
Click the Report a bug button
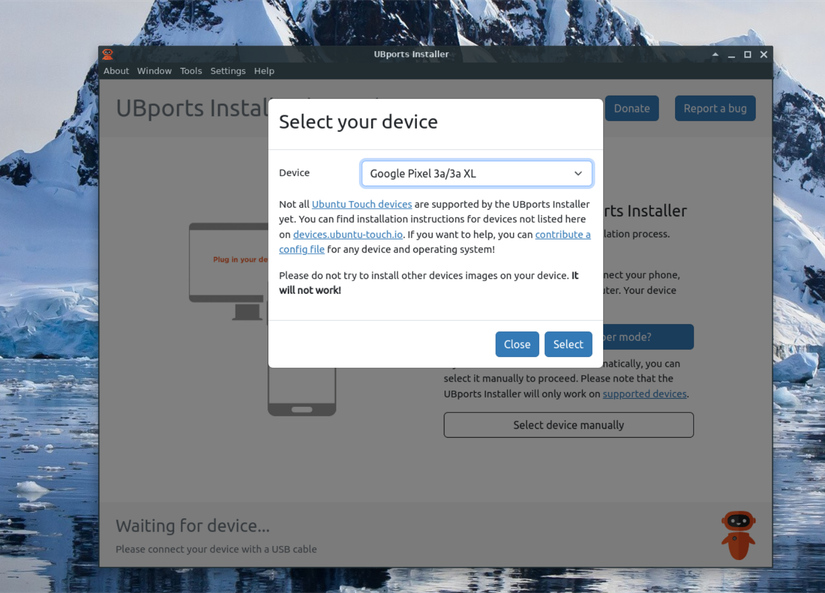[x=714, y=108]
